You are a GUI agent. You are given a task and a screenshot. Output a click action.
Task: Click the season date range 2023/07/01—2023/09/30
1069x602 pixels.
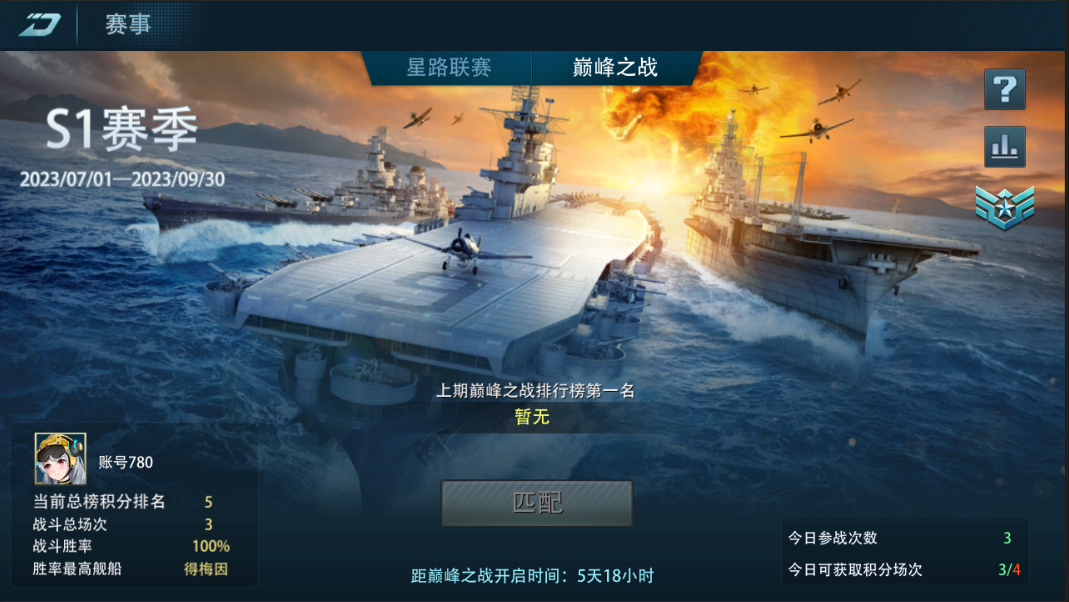pos(122,179)
